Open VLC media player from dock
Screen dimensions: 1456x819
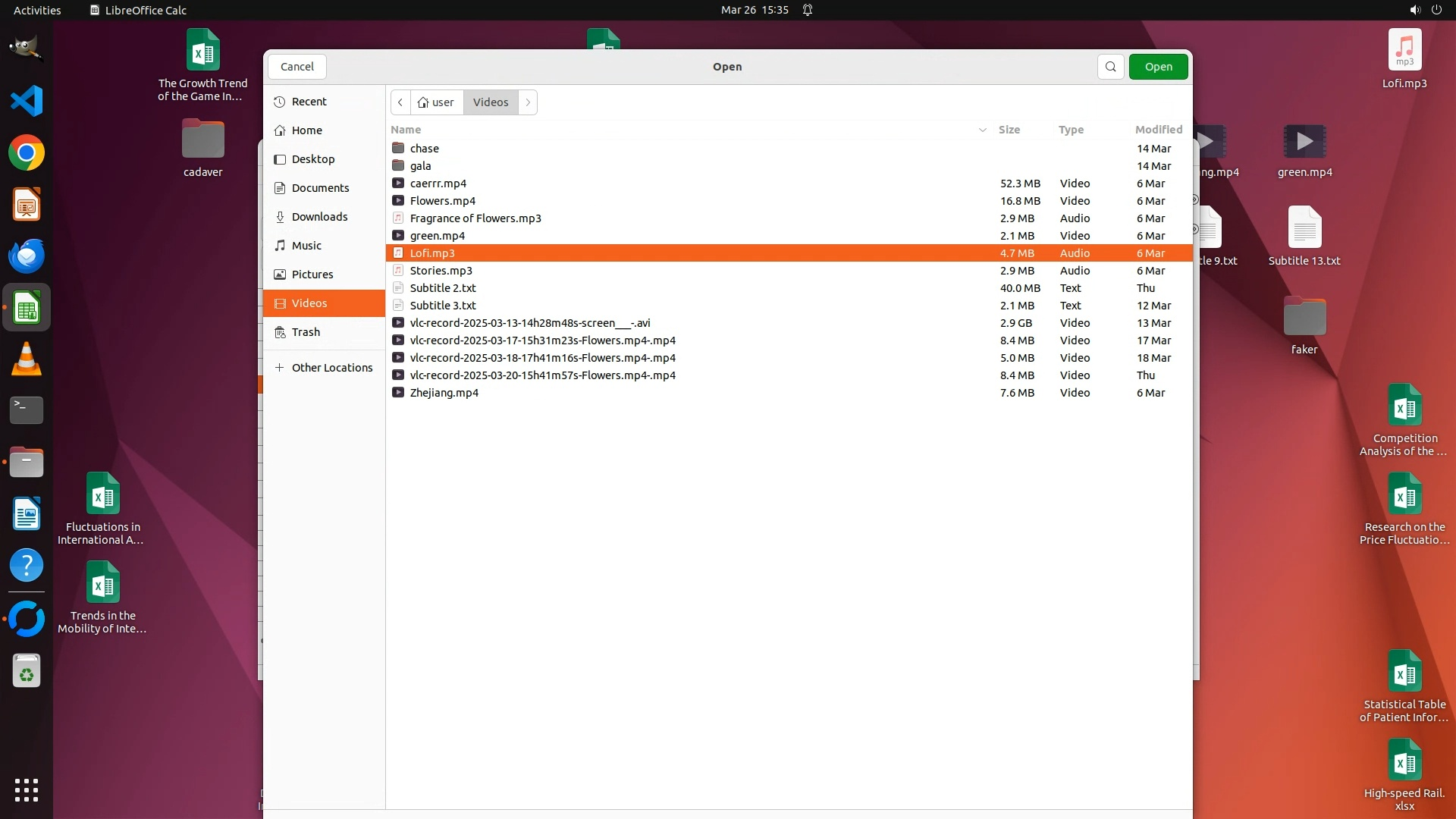27,359
